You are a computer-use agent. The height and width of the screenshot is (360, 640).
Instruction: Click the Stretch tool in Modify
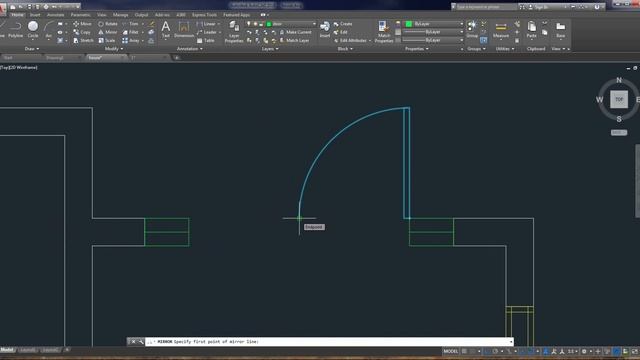(x=84, y=40)
